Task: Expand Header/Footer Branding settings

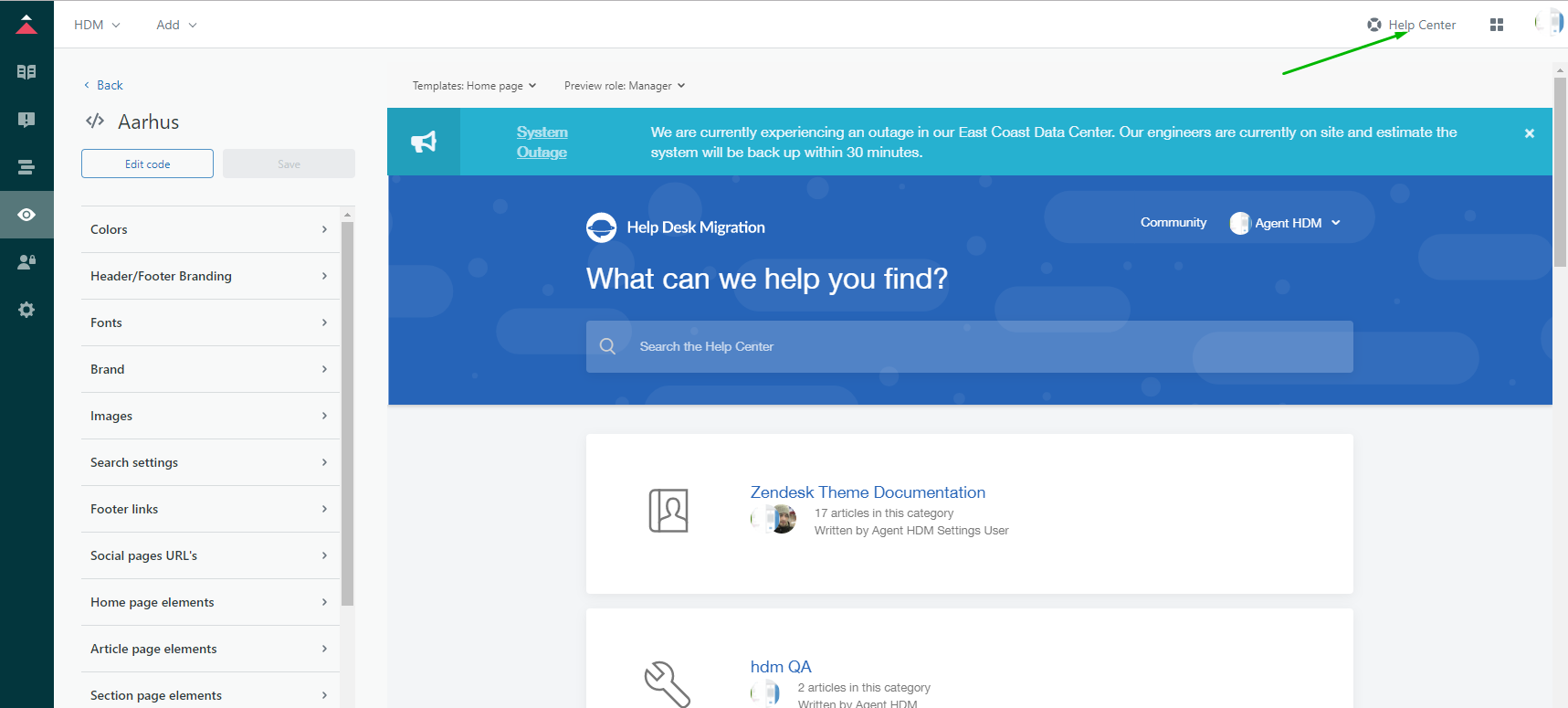Action: tap(209, 276)
